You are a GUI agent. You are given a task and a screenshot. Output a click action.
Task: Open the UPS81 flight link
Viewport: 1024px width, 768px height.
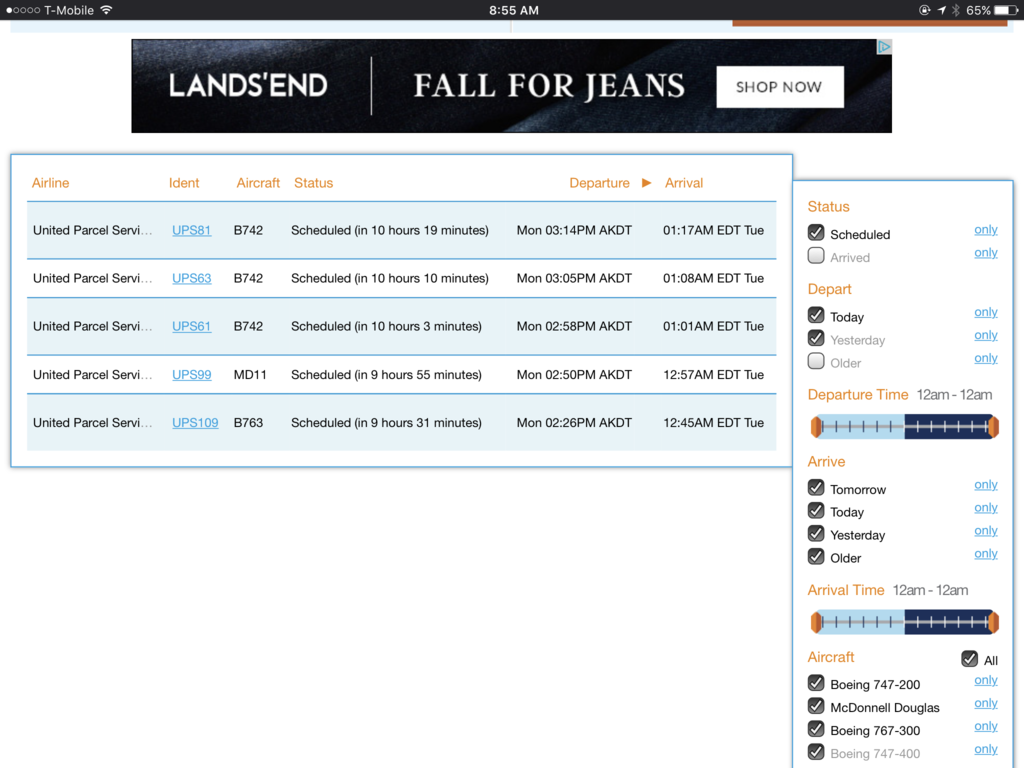(x=191, y=230)
